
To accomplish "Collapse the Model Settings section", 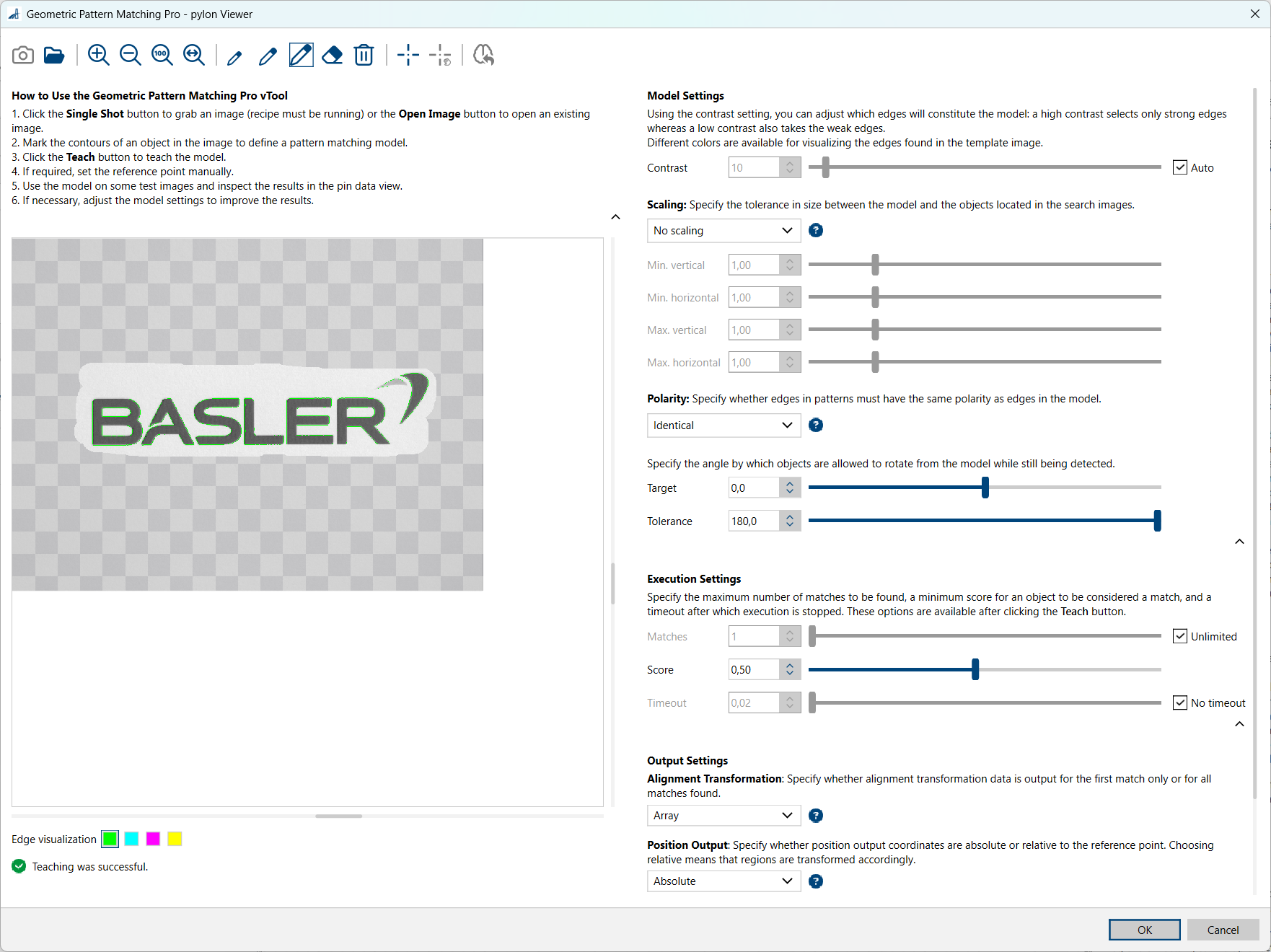I will coord(1239,542).
